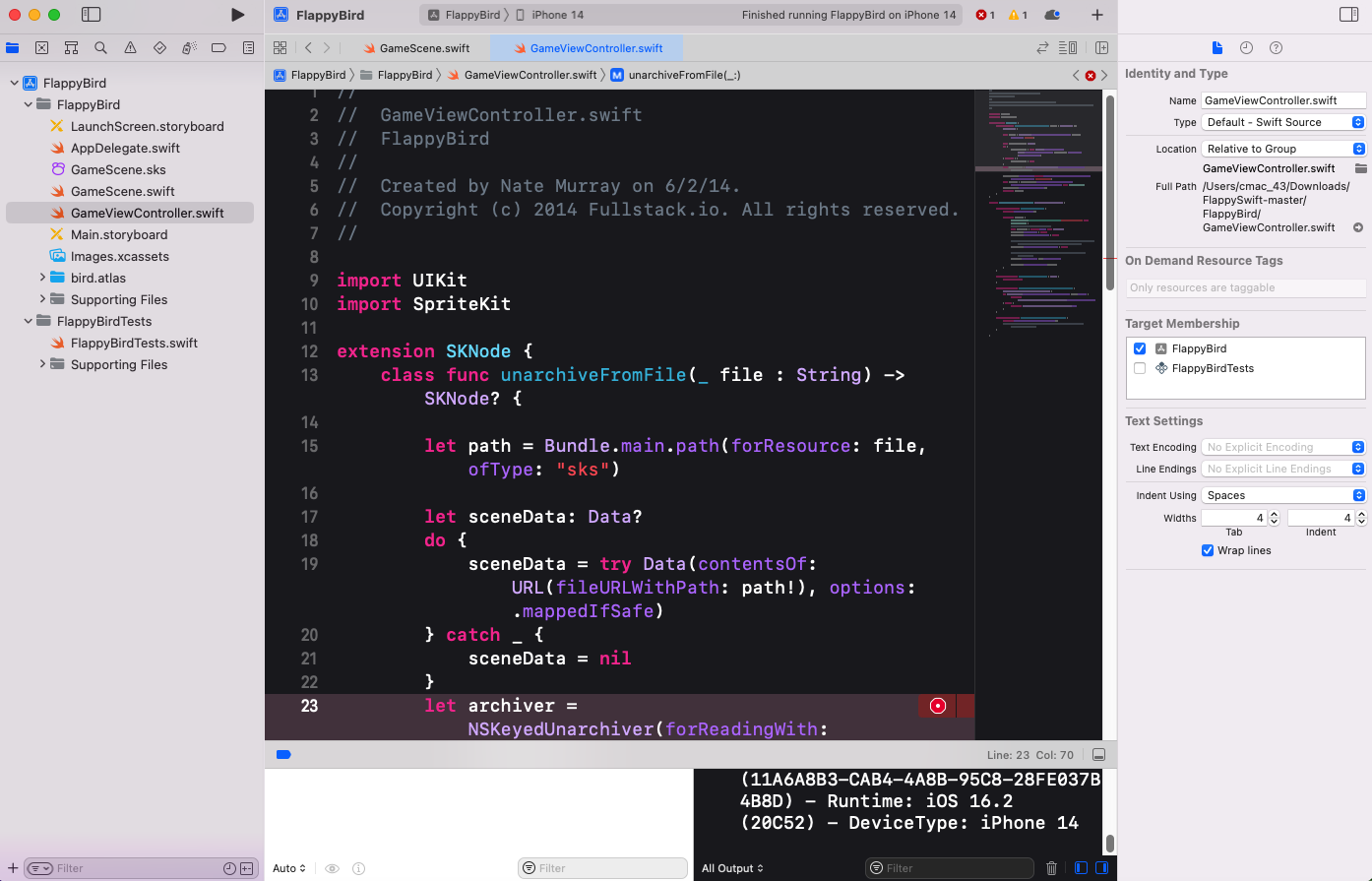Switch to the GameScene.swift tab
The image size is (1372, 881).
pyautogui.click(x=415, y=48)
